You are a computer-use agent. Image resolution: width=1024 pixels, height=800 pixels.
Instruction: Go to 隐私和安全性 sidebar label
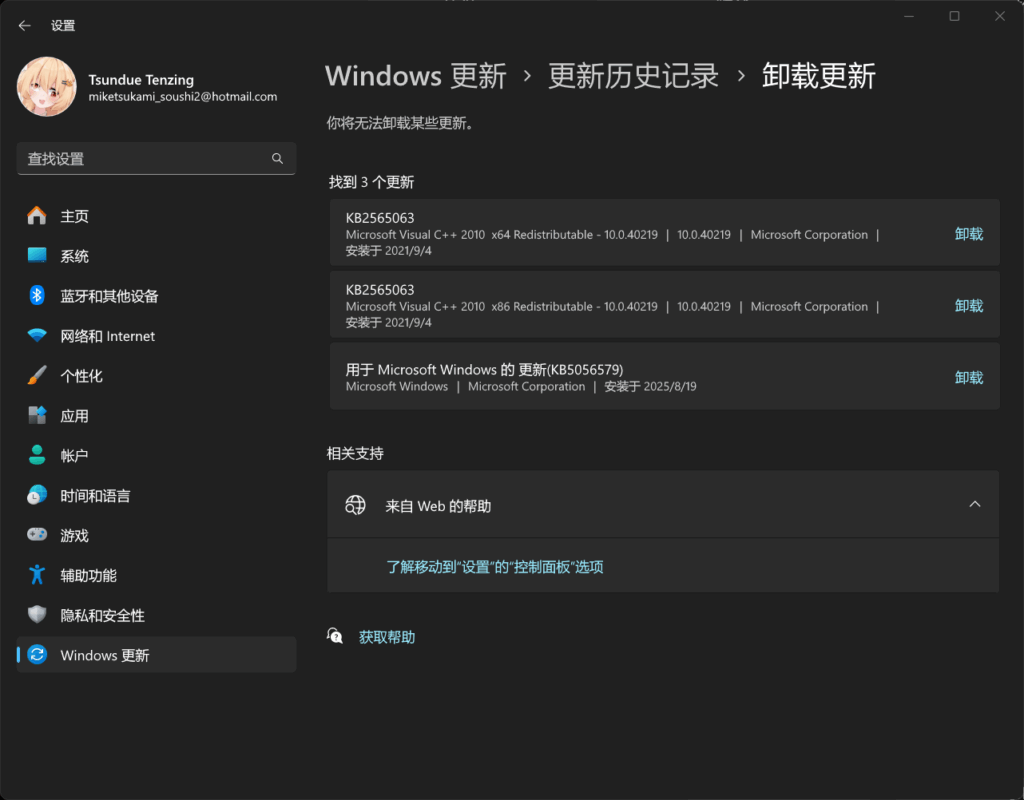click(103, 615)
